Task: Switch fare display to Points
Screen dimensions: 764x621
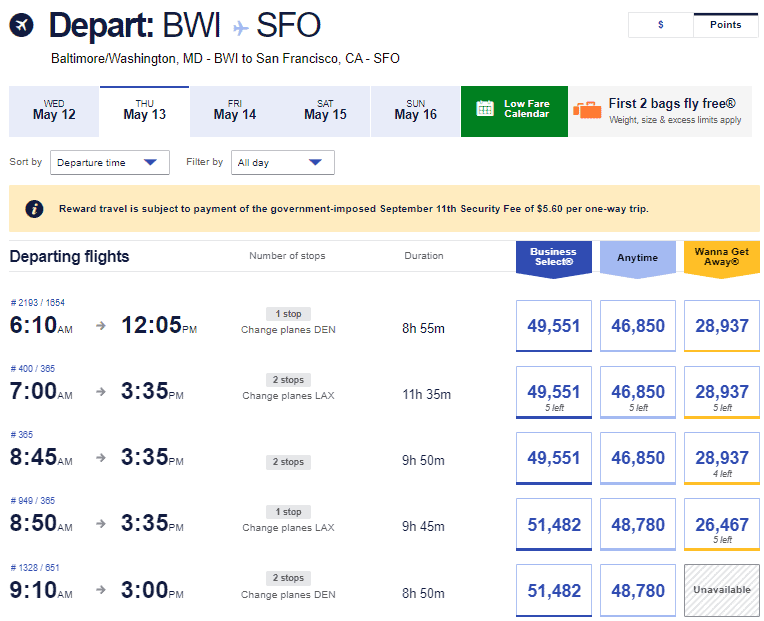Action: point(725,25)
